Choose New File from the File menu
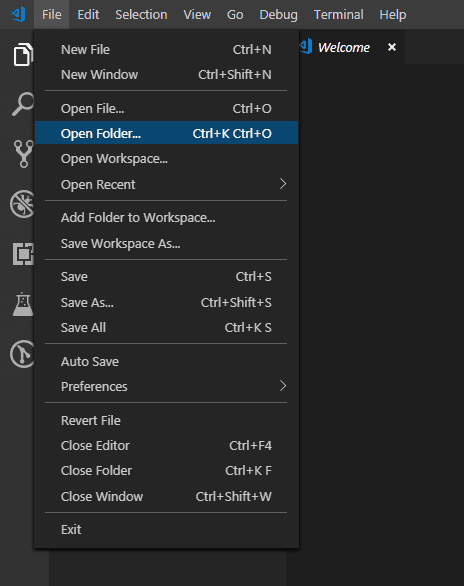The height and width of the screenshot is (586, 464). click(x=166, y=49)
